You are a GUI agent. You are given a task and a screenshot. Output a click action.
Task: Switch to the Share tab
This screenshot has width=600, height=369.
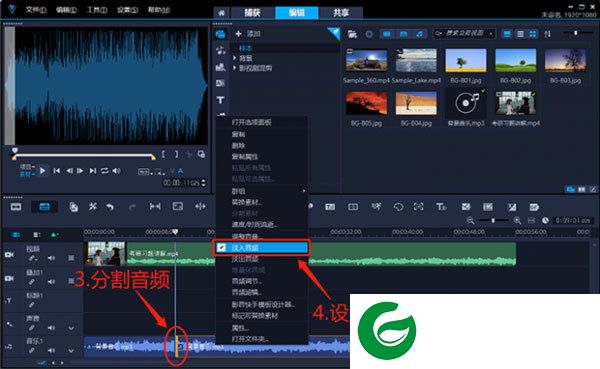[x=341, y=13]
